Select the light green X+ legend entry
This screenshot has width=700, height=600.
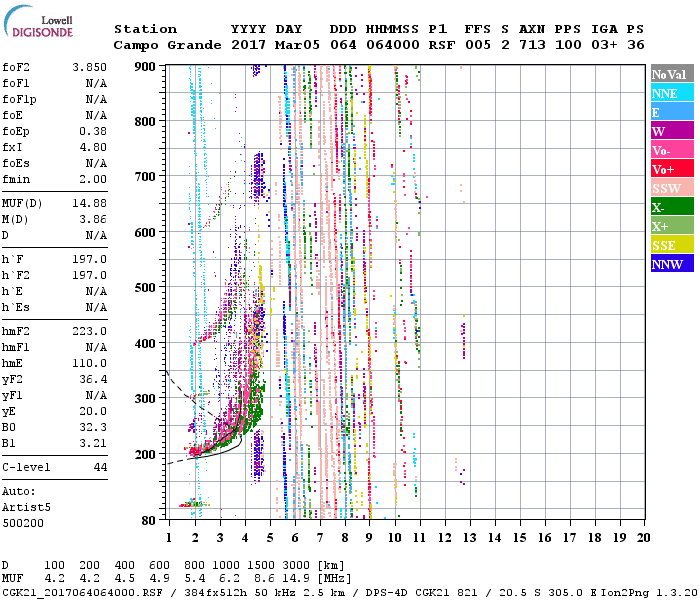click(x=672, y=226)
